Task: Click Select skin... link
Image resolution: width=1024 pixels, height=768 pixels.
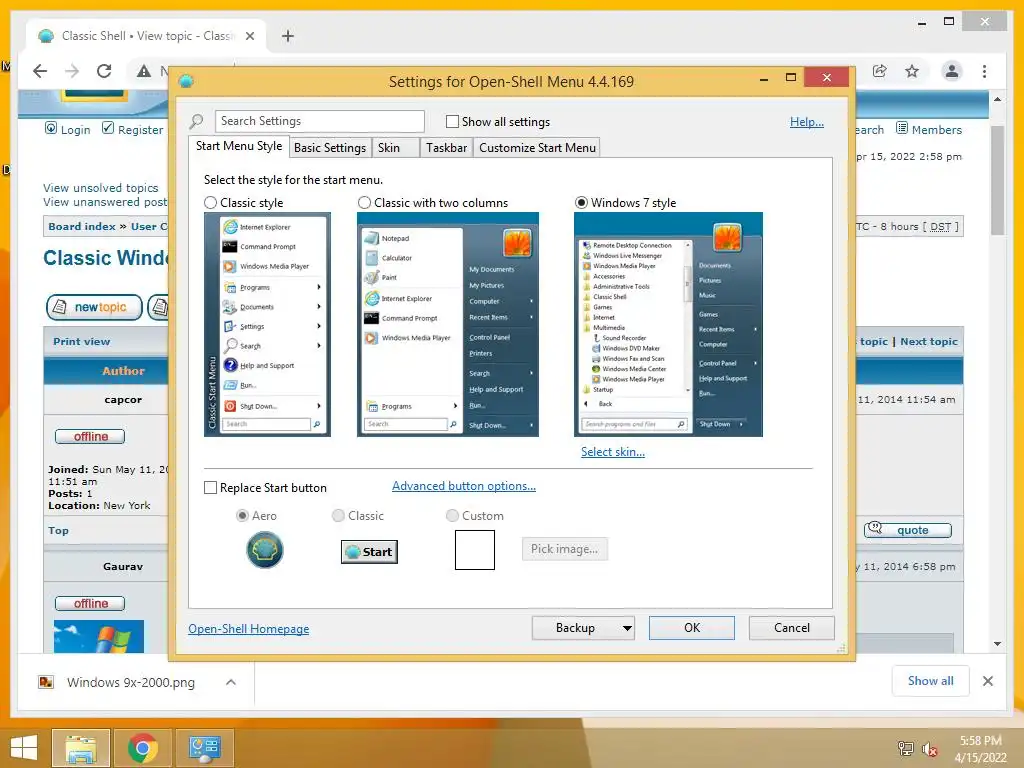Action: pos(613,452)
